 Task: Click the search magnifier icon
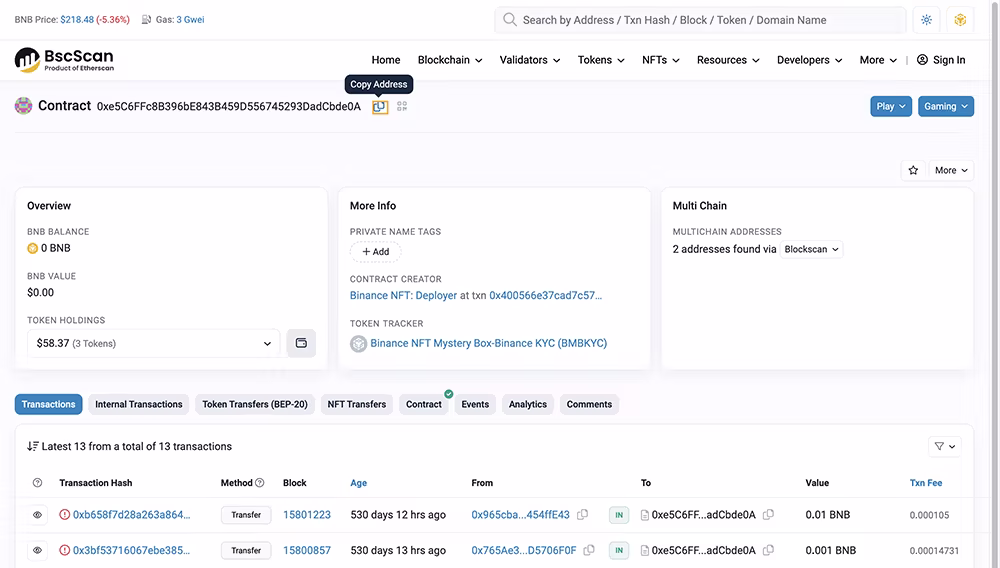pos(510,20)
